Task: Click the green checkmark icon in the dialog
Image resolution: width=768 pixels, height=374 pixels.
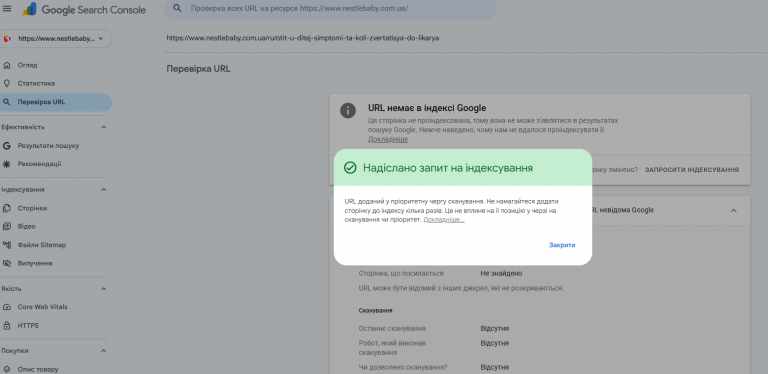Action: pos(350,168)
